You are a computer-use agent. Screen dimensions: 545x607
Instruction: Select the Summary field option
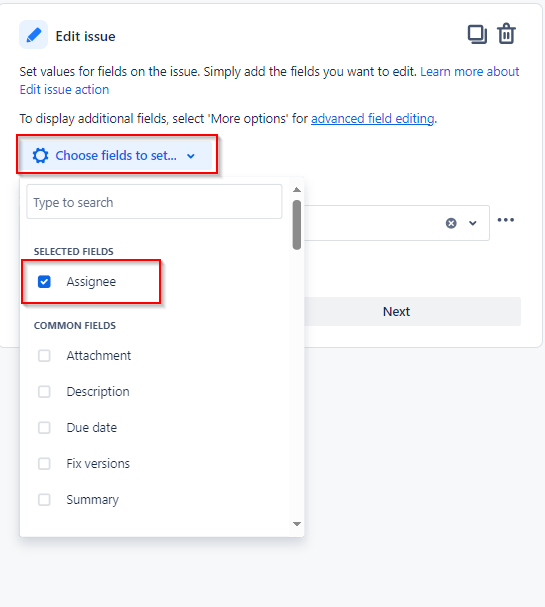coord(93,499)
